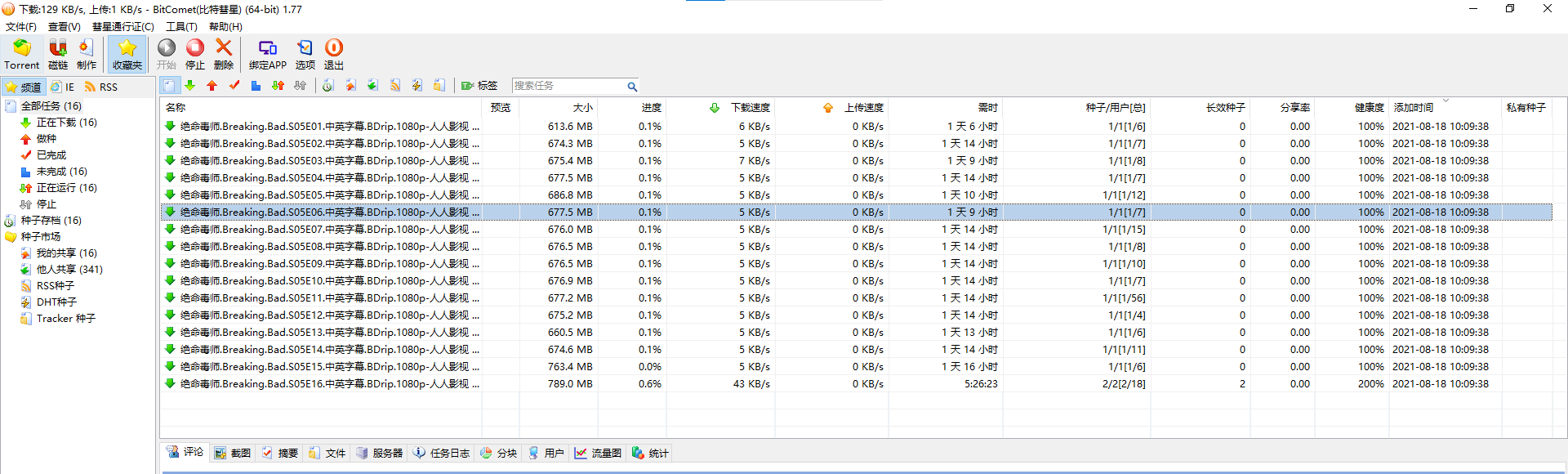Select 正在下载 (16) in the sidebar tree
Image resolution: width=1568 pixels, height=474 pixels.
(x=66, y=123)
